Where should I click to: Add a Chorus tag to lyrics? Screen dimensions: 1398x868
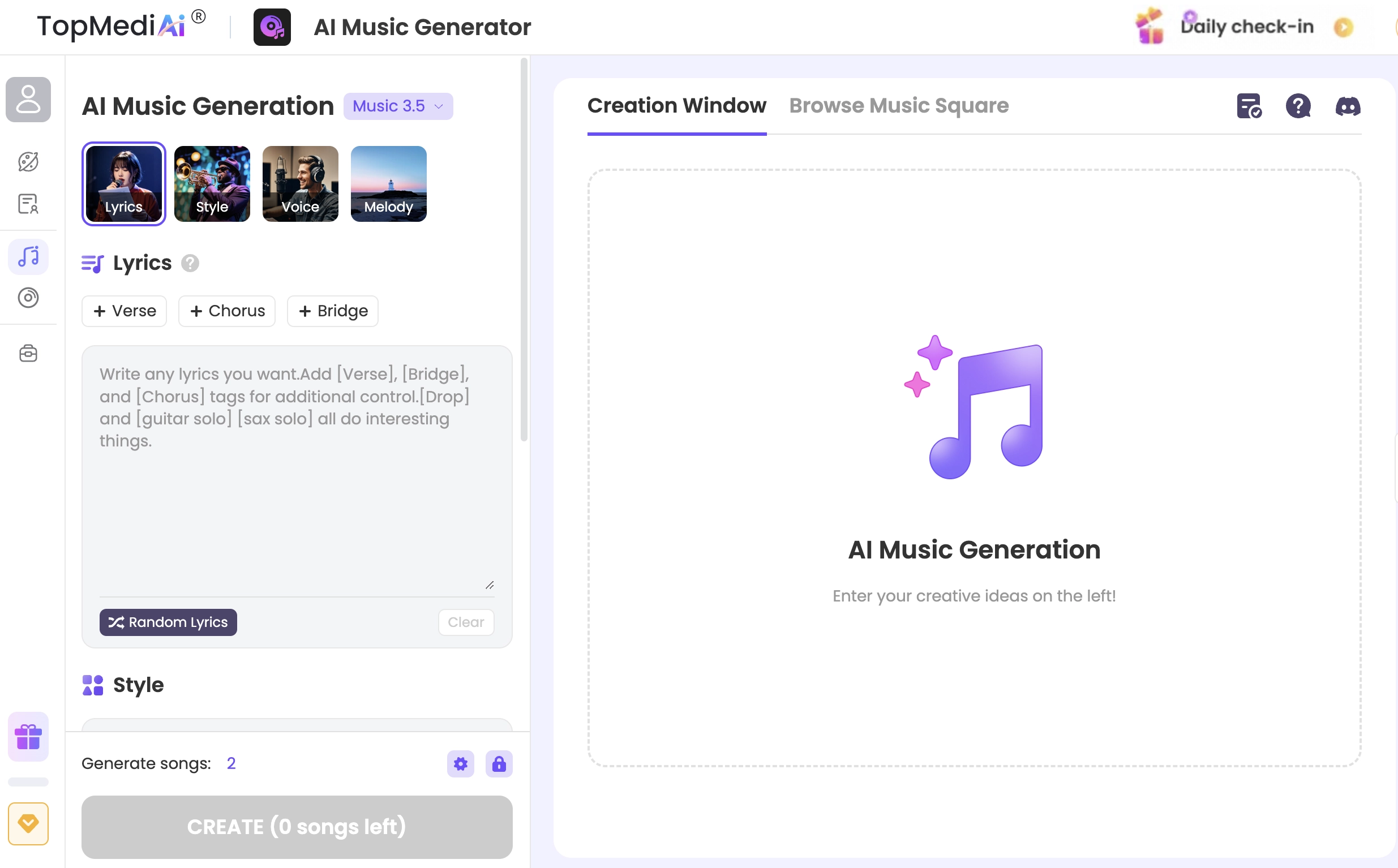coord(227,310)
